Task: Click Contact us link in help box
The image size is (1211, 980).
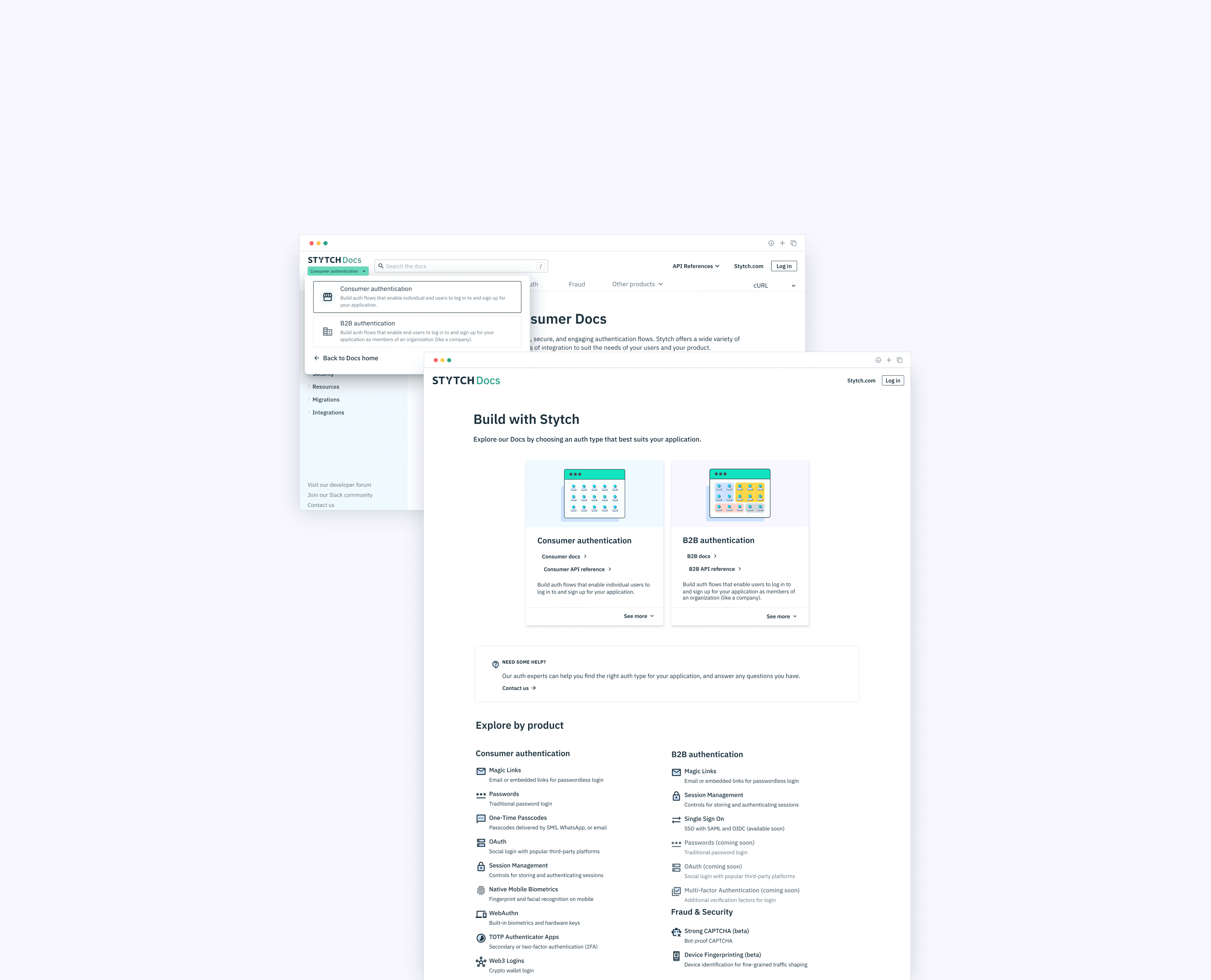Action: 518,688
